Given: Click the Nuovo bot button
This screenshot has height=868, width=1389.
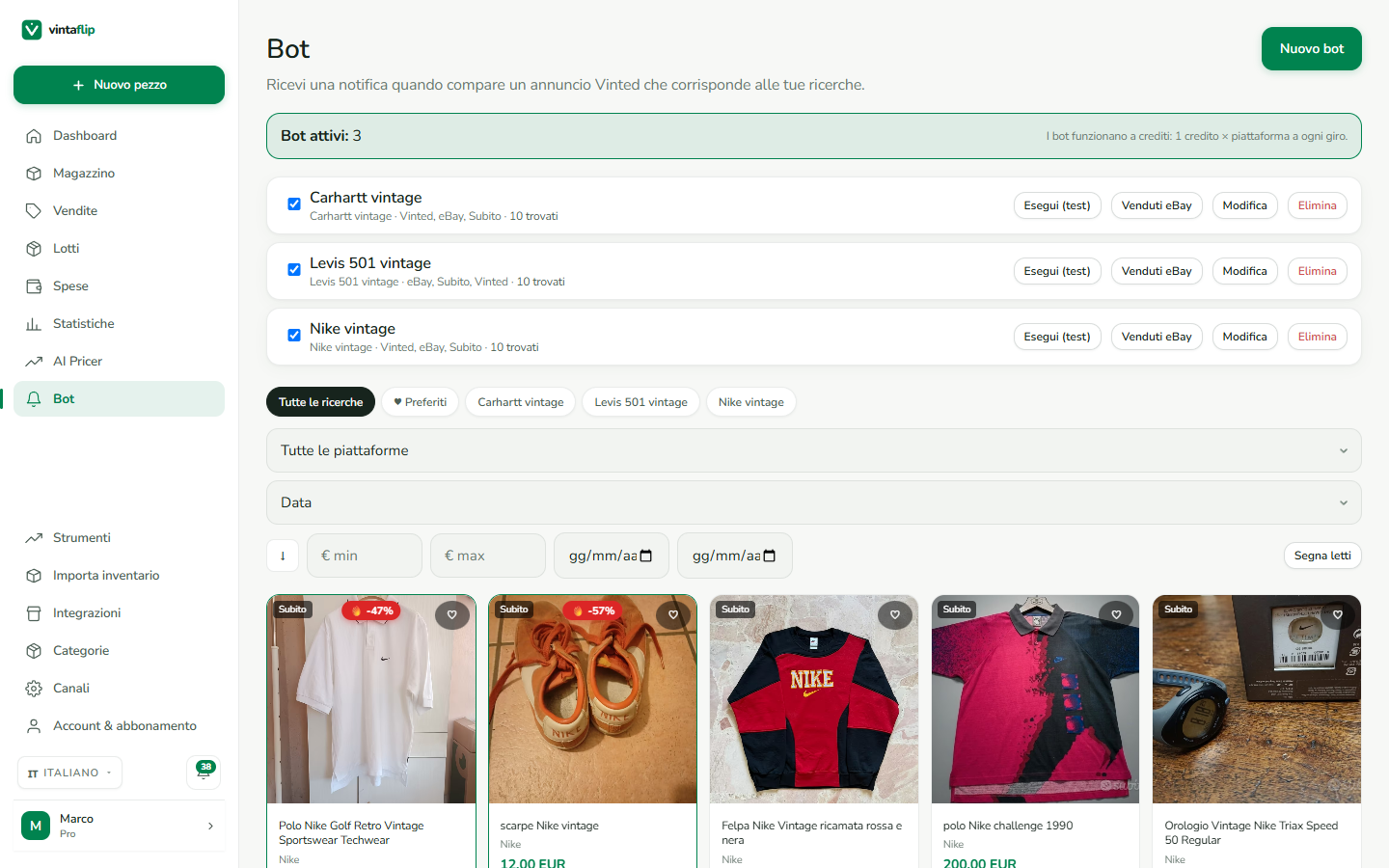Looking at the screenshot, I should click(x=1312, y=49).
